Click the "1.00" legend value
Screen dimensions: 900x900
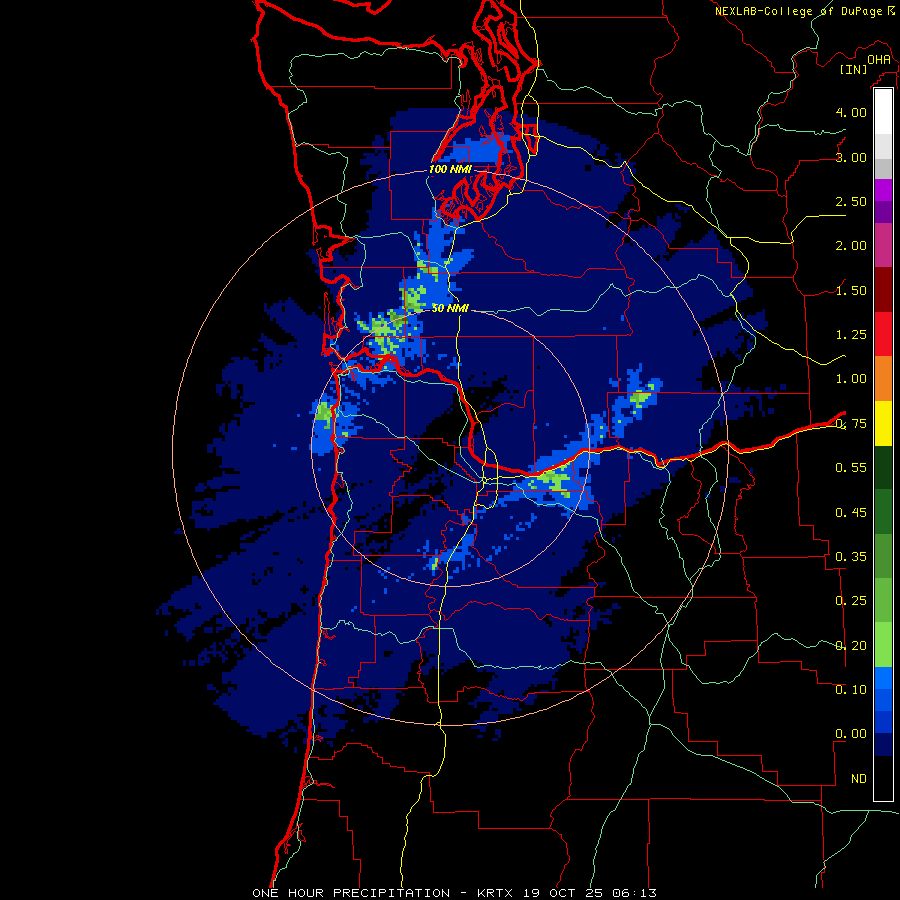coord(851,379)
